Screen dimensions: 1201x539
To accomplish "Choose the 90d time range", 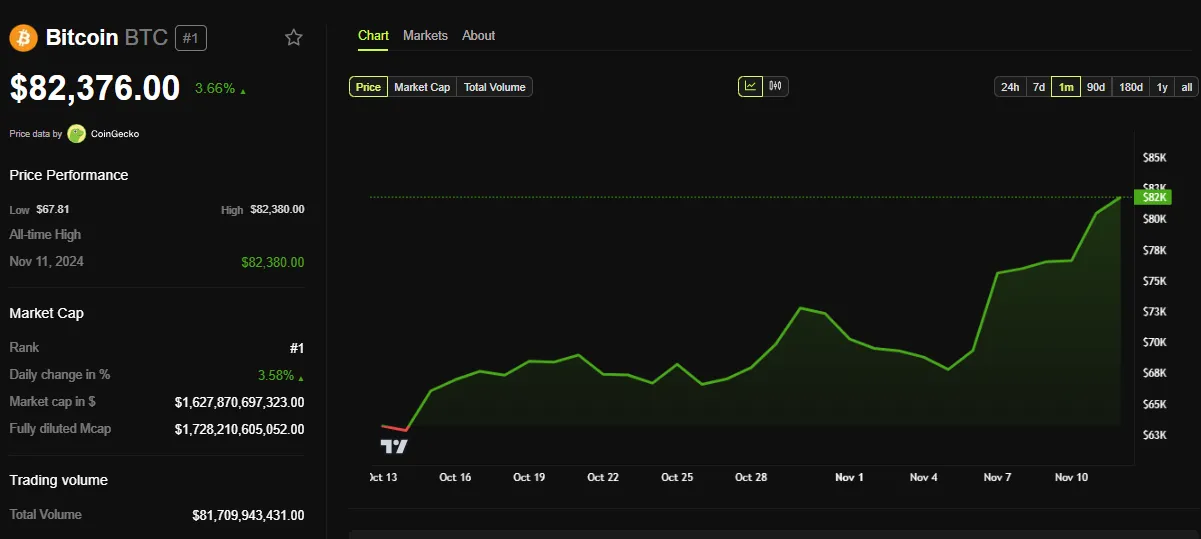I will pyautogui.click(x=1096, y=87).
